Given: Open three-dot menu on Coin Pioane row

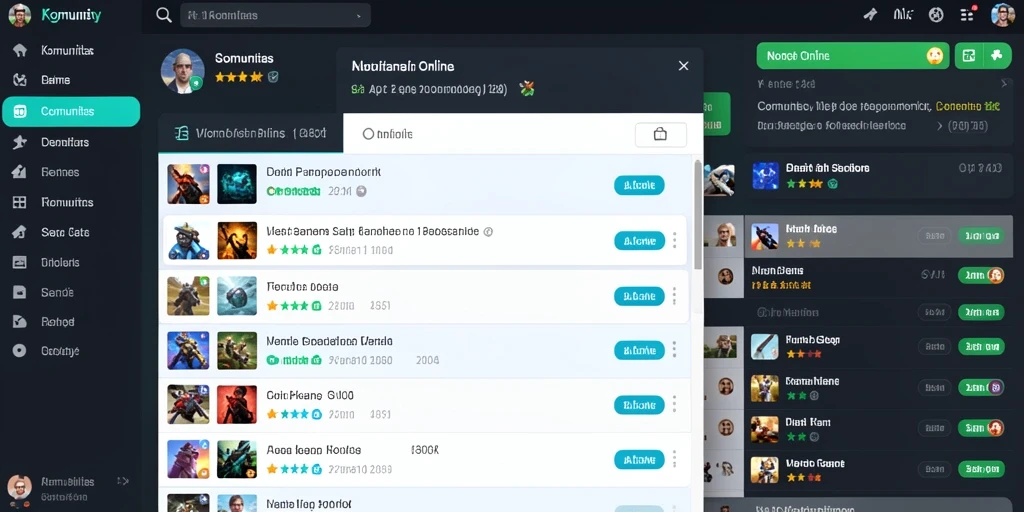Looking at the screenshot, I should coord(675,404).
